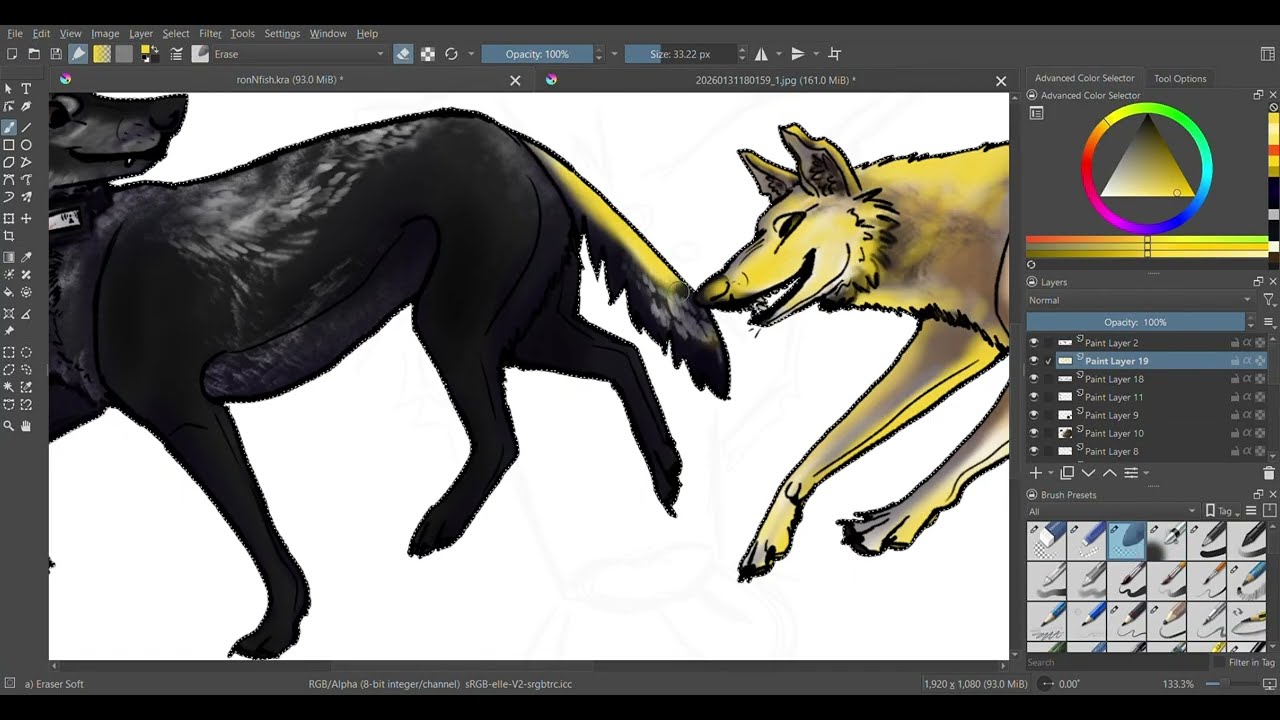Select the Bezier Curve tool

point(9,180)
